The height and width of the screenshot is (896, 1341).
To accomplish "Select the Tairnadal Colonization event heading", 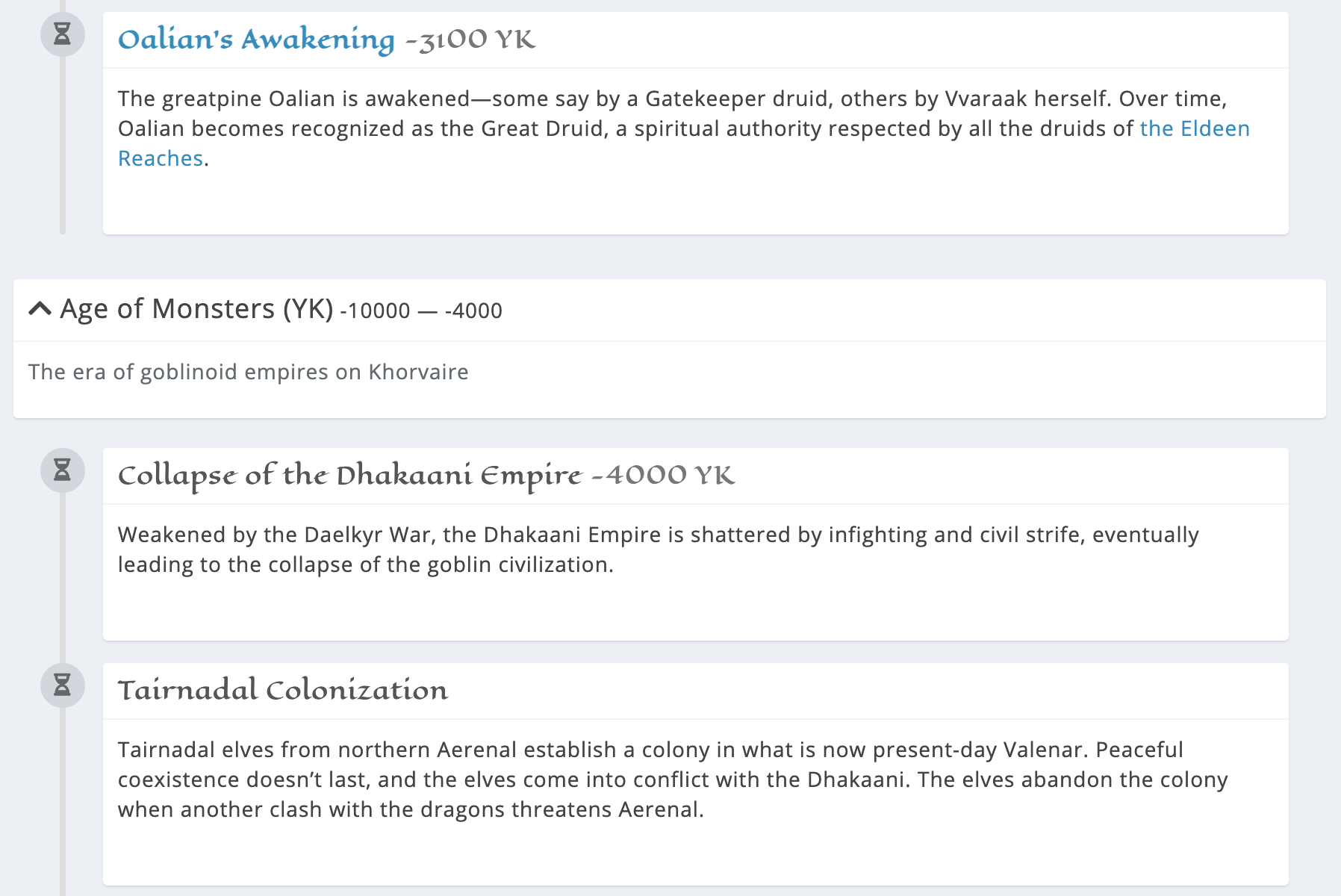I will click(283, 691).
